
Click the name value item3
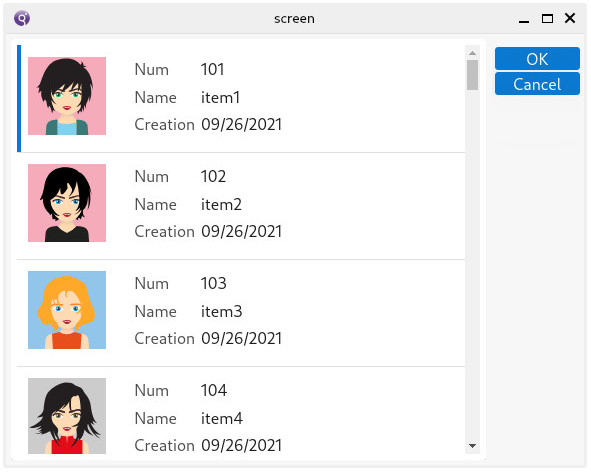point(222,312)
